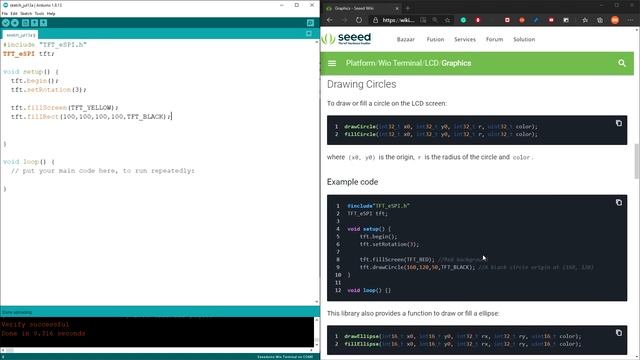Select the sketch_jul13a tab in Arduino
This screenshot has width=640, height=360.
point(20,35)
